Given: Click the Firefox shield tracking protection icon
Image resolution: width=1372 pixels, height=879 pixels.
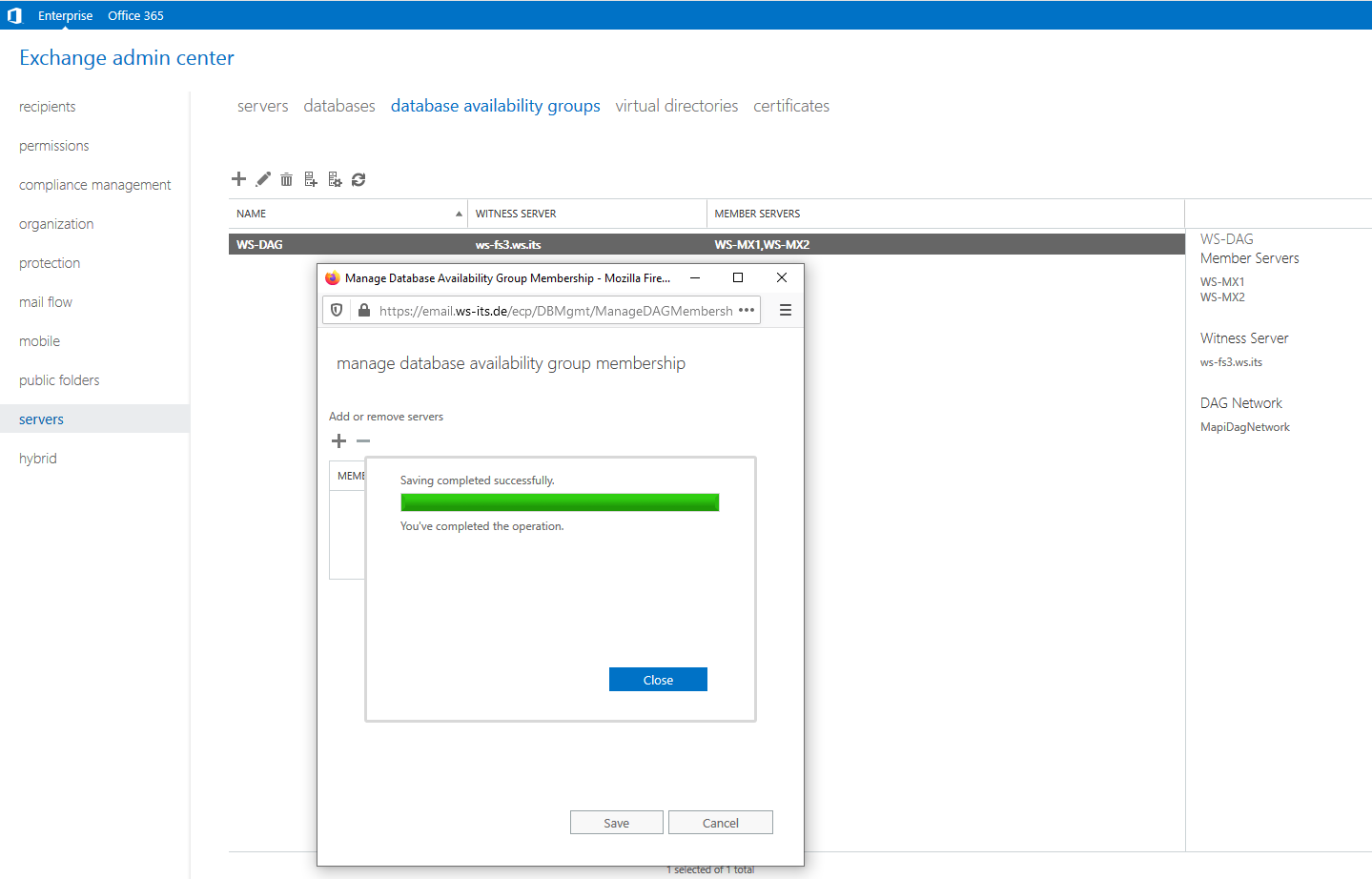Looking at the screenshot, I should click(337, 310).
